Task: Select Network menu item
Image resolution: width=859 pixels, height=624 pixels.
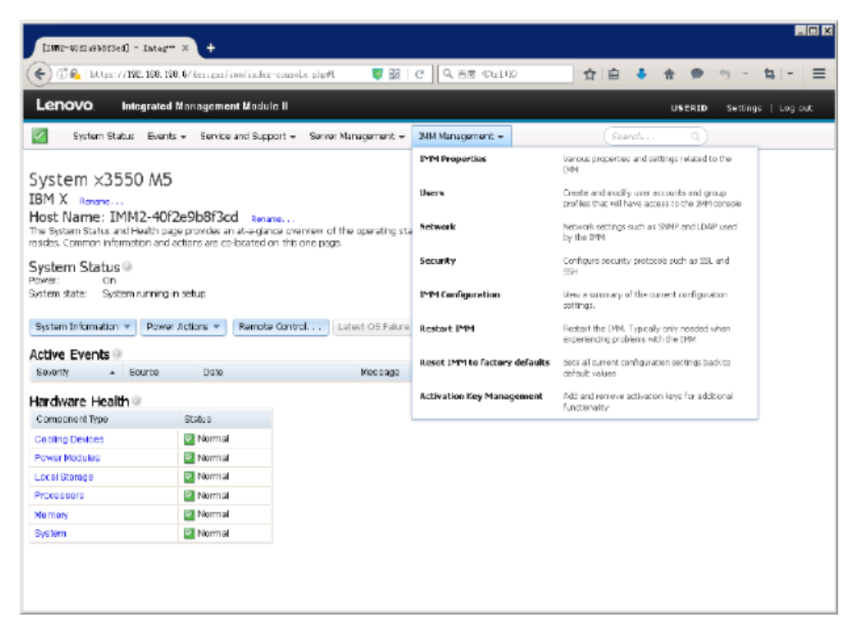Action: 437,227
